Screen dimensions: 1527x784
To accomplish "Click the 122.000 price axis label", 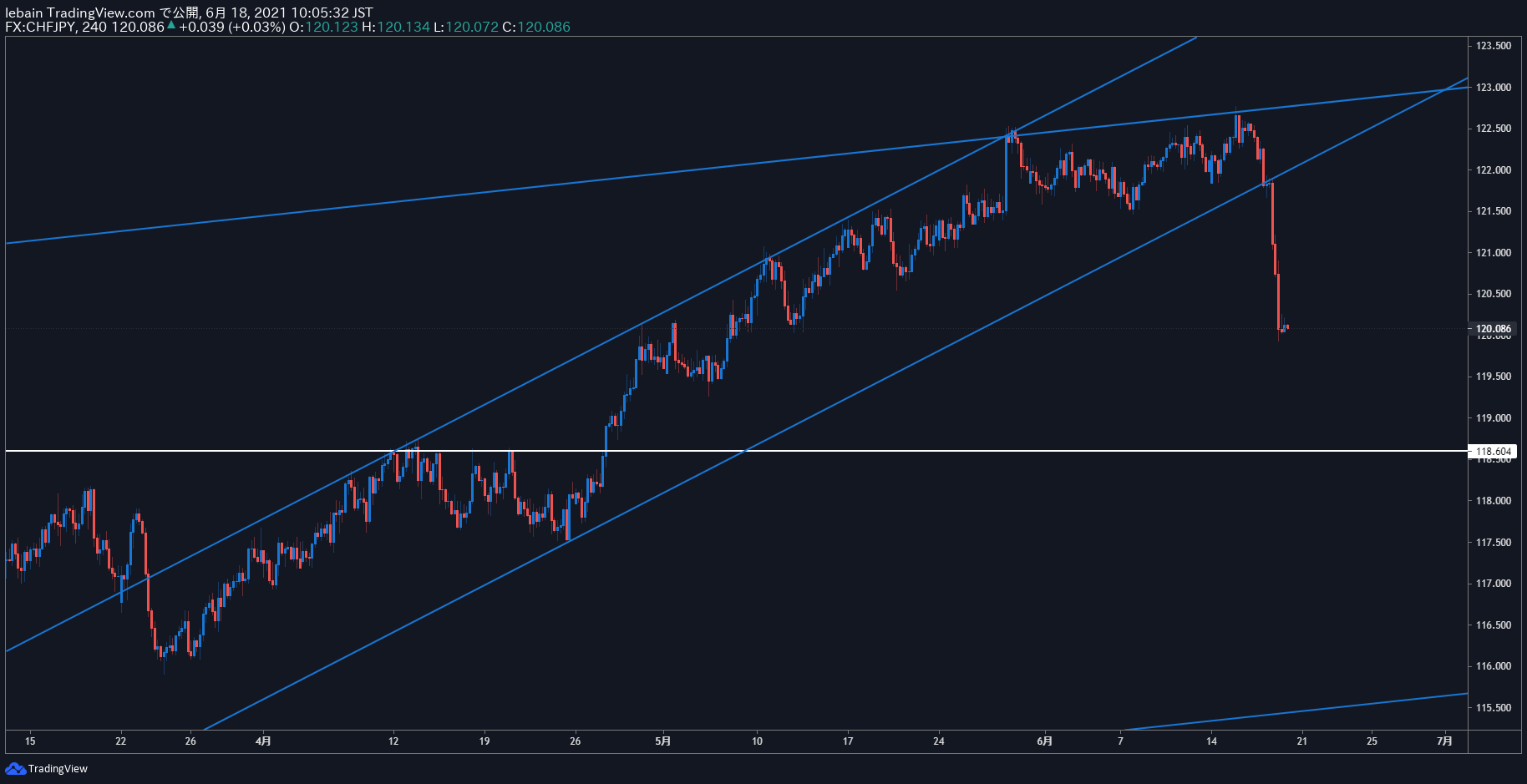I will [x=1494, y=170].
